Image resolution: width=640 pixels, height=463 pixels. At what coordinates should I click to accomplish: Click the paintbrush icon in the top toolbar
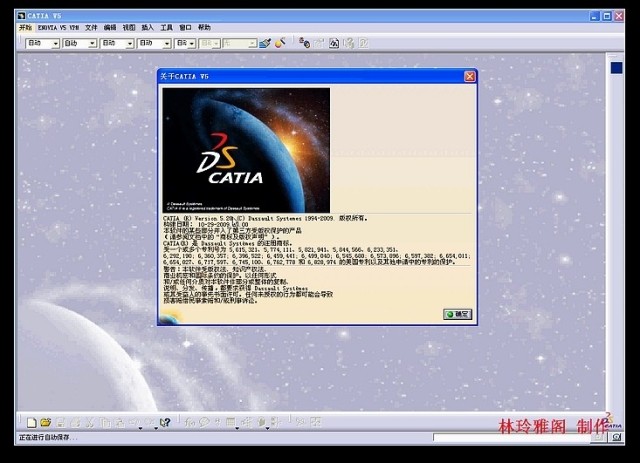pyautogui.click(x=265, y=43)
